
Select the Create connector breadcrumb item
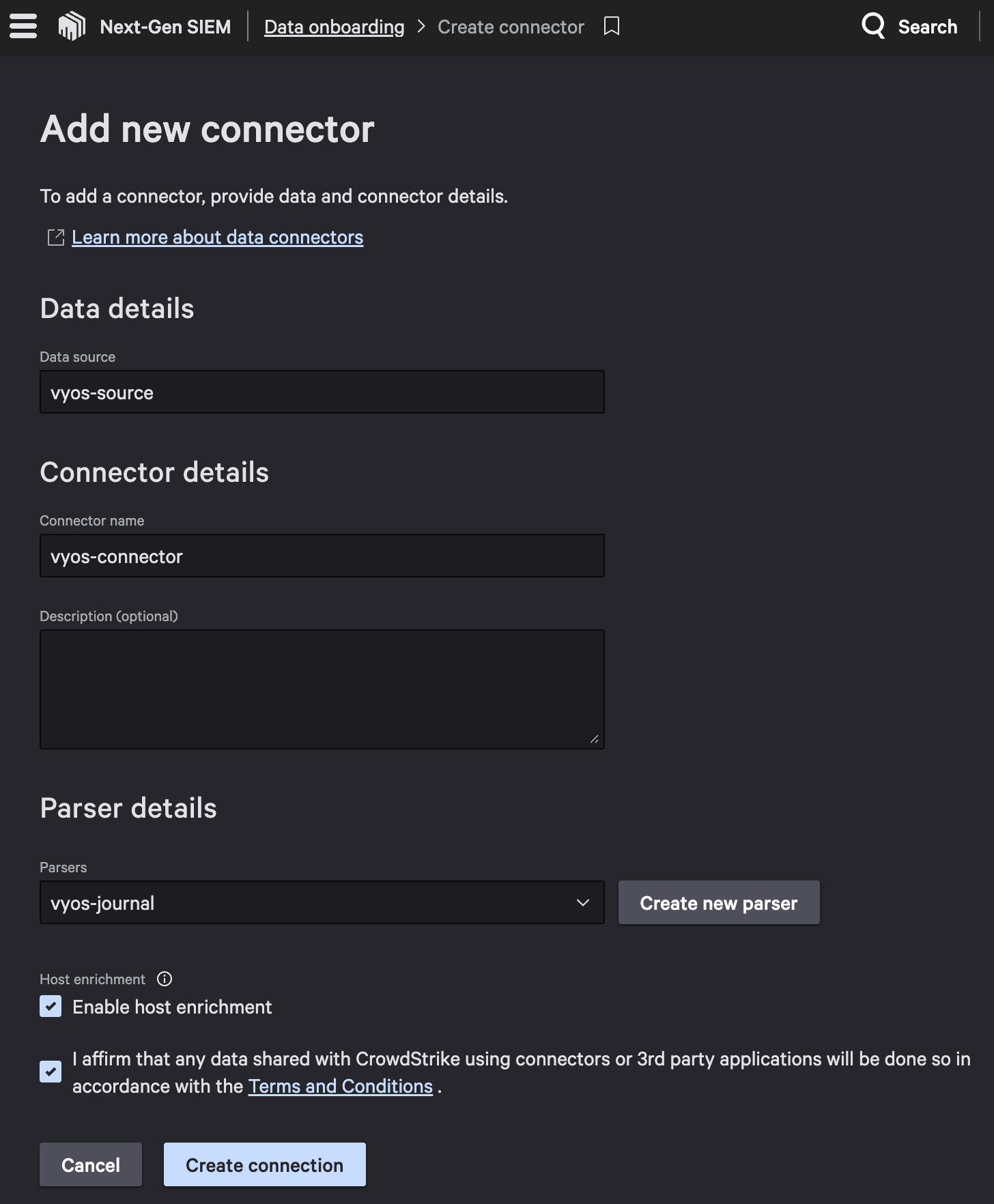point(511,27)
